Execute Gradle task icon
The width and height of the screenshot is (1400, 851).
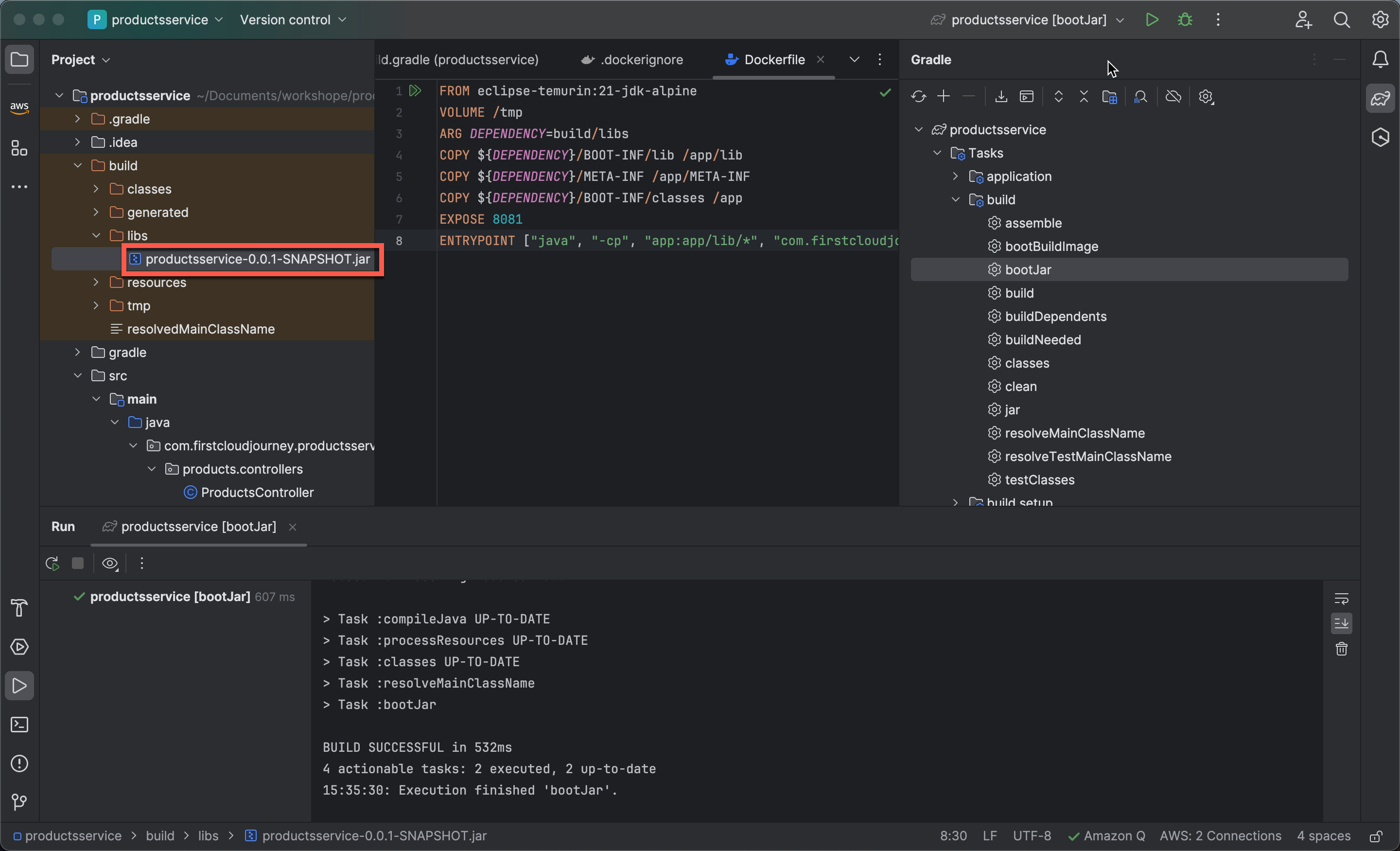coord(1027,97)
